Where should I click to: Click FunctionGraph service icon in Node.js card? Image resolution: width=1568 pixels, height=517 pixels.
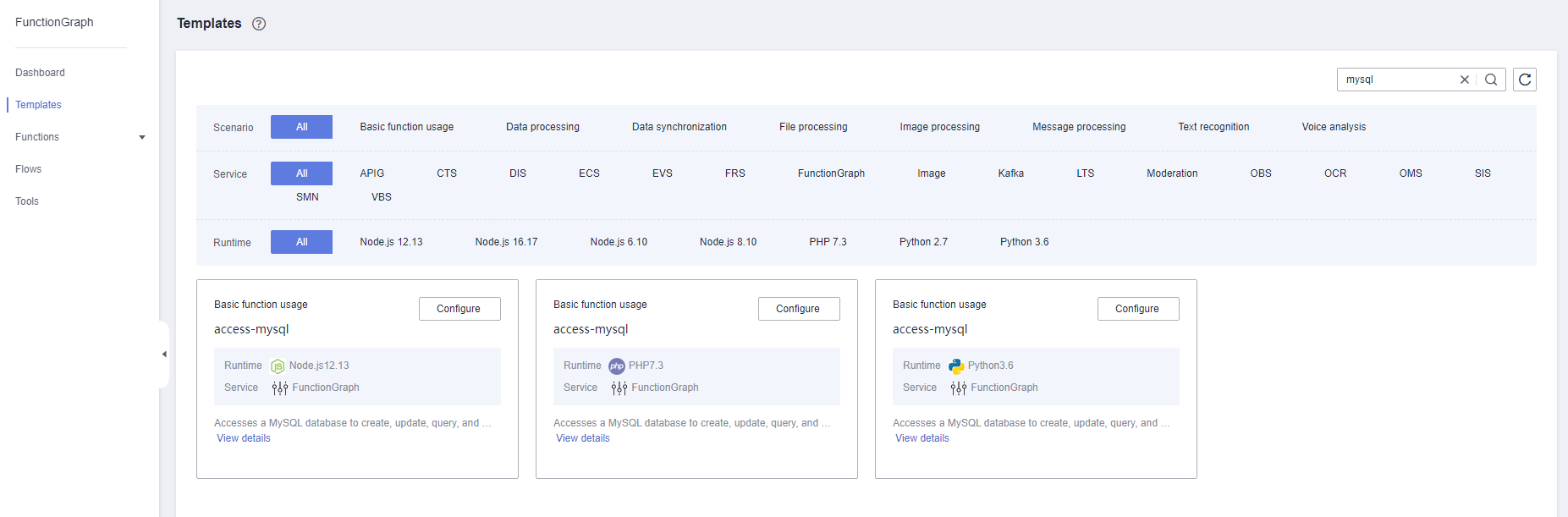point(280,388)
